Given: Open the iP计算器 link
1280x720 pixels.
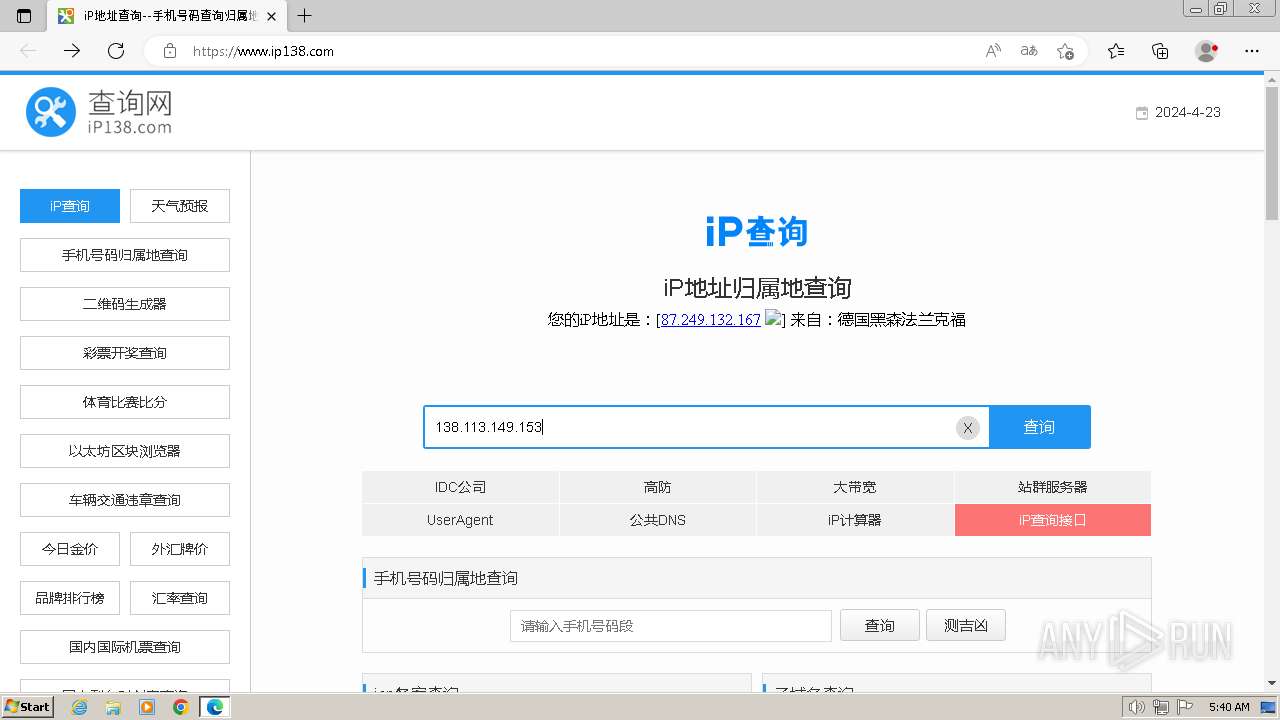Looking at the screenshot, I should tap(855, 520).
